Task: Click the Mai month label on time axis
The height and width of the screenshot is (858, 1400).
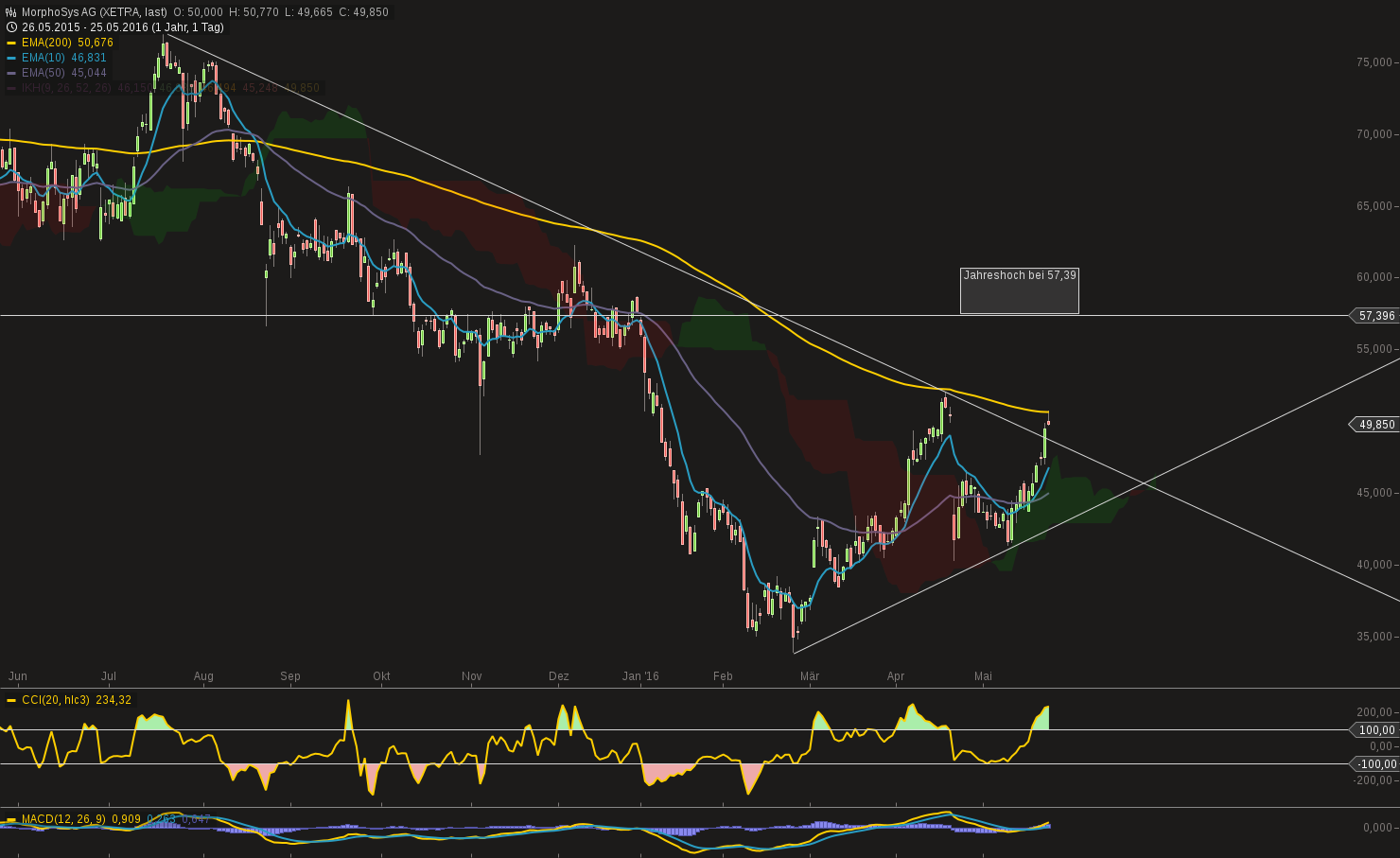Action: (983, 676)
